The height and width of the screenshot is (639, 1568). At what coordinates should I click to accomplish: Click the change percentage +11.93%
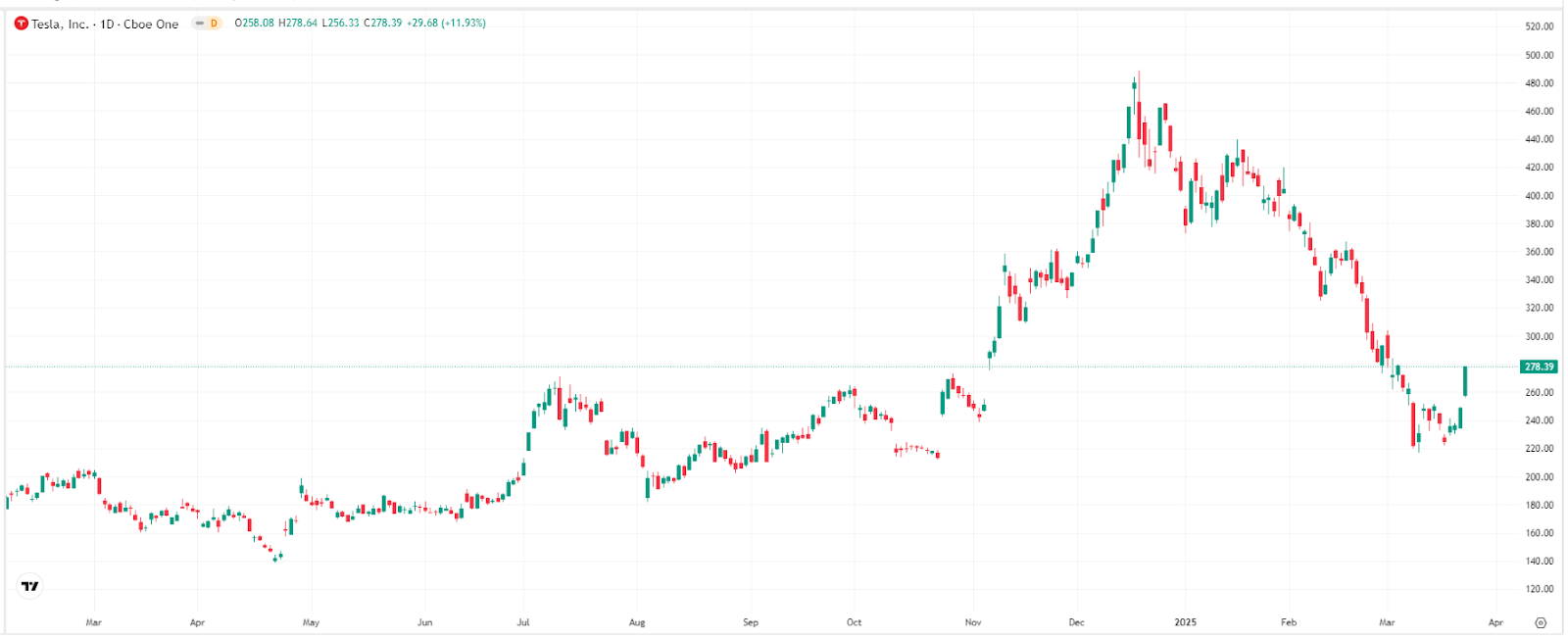point(463,24)
